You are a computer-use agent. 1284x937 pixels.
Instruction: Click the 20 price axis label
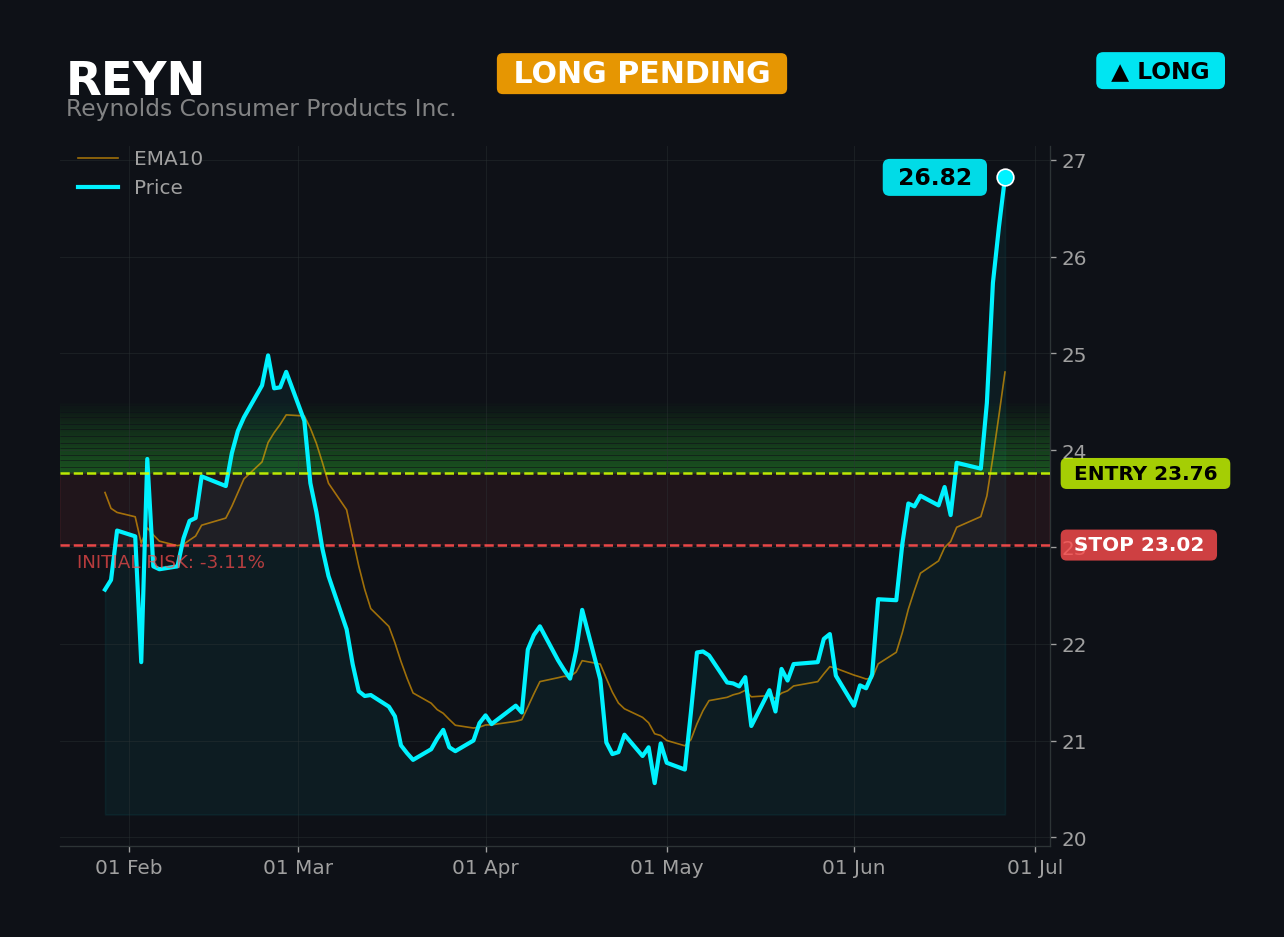coord(1074,838)
